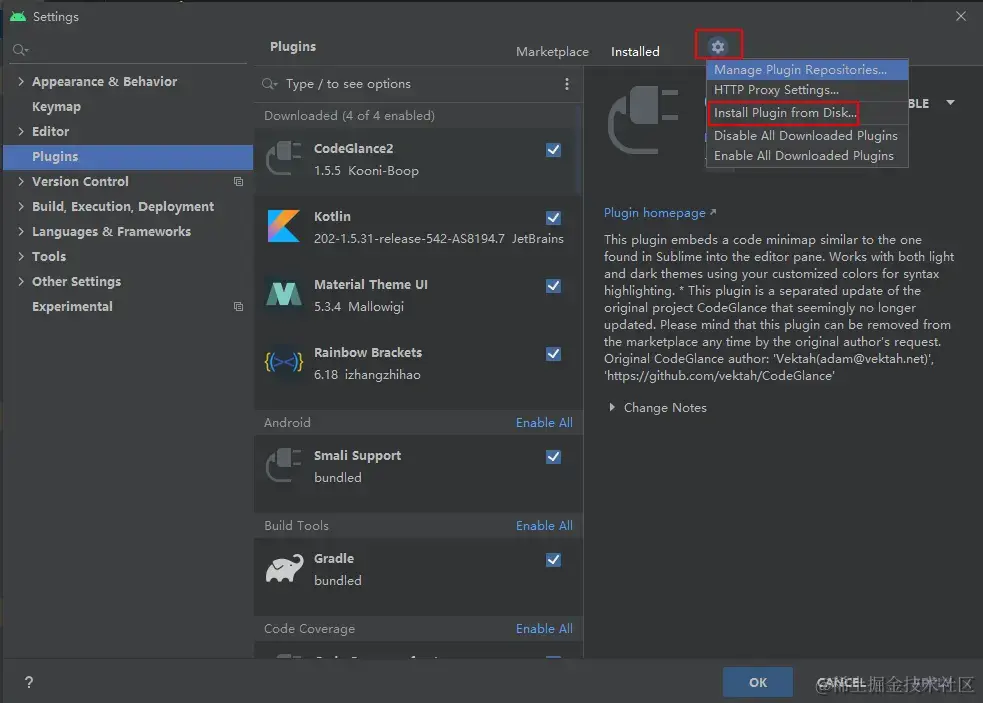Expand Build, Execution, Deployment node
Screen dimensions: 983x703
pos(21,206)
